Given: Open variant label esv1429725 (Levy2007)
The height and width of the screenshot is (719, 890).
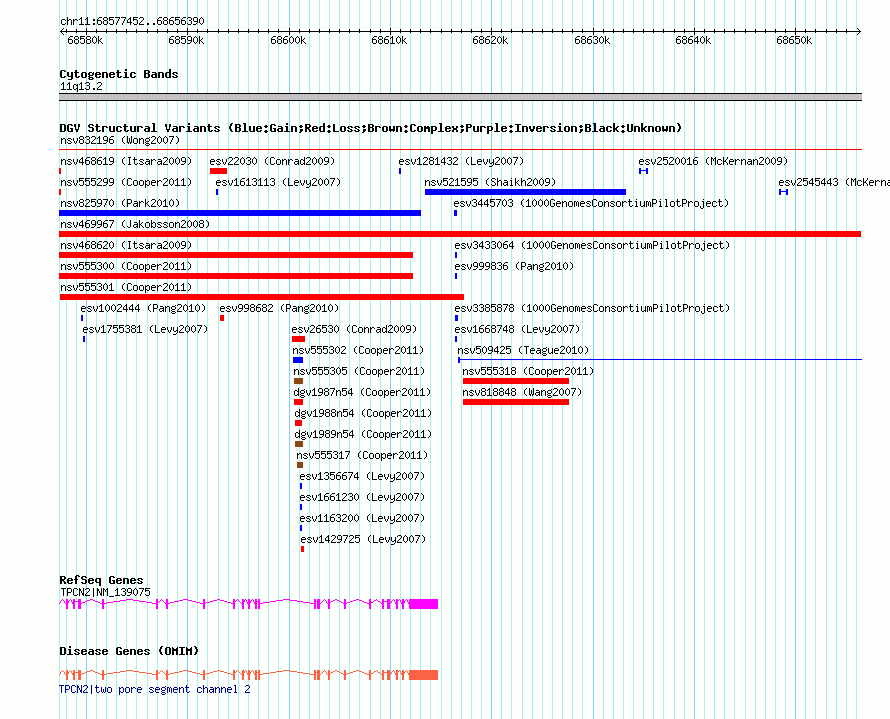Looking at the screenshot, I should coord(363,539).
